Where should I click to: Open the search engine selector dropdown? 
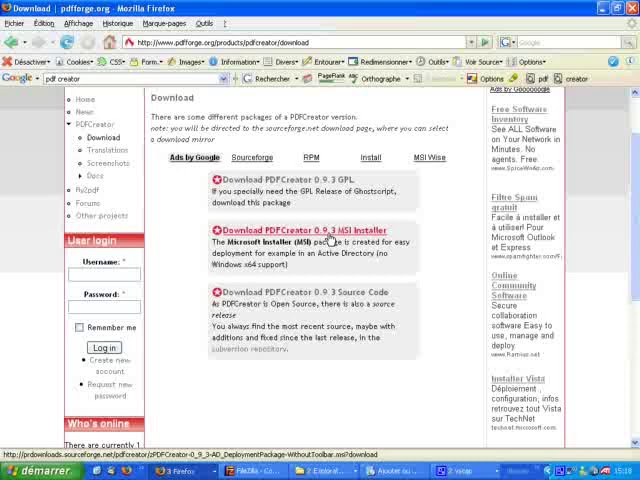click(x=507, y=42)
